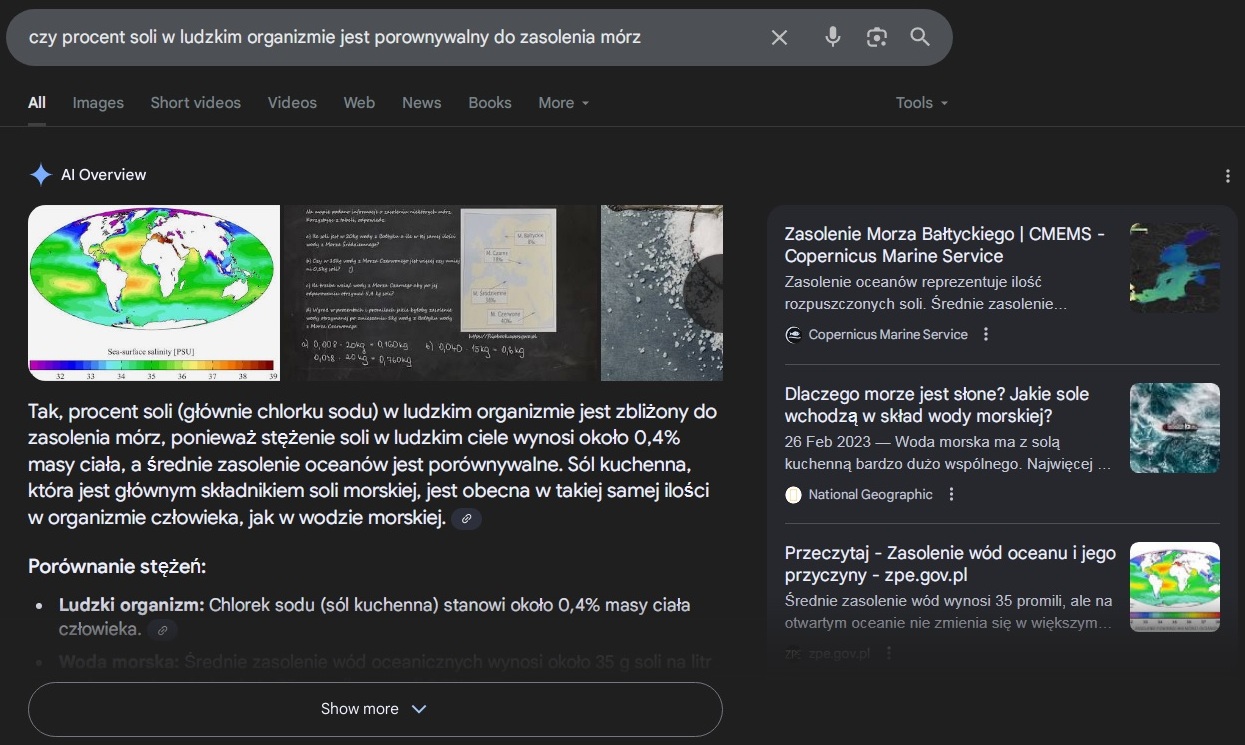Open the three-dot menu for the AI Overview
Screen dimensions: 1245x745
(1228, 174)
